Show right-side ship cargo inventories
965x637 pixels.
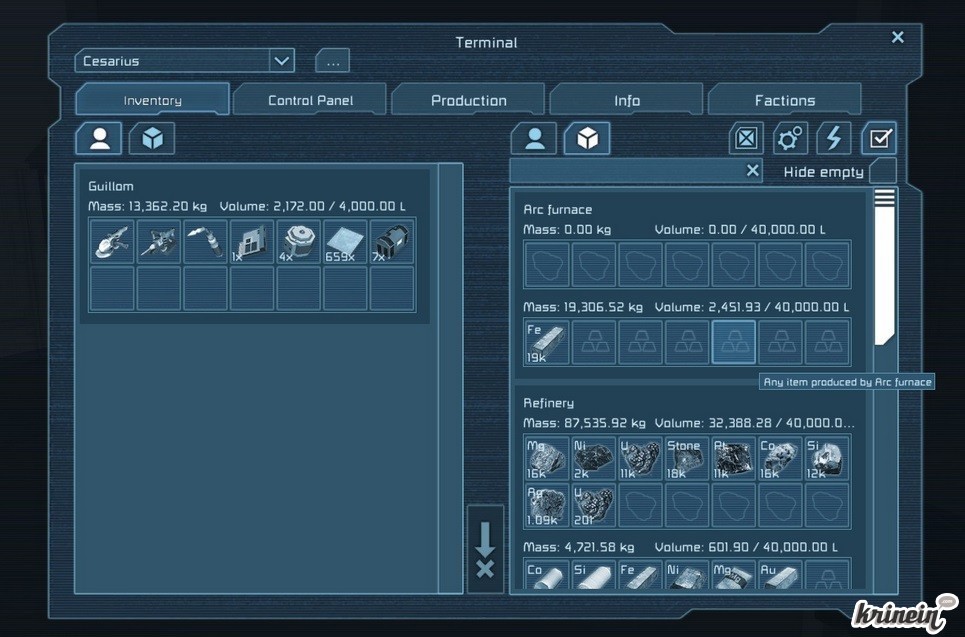click(x=587, y=138)
